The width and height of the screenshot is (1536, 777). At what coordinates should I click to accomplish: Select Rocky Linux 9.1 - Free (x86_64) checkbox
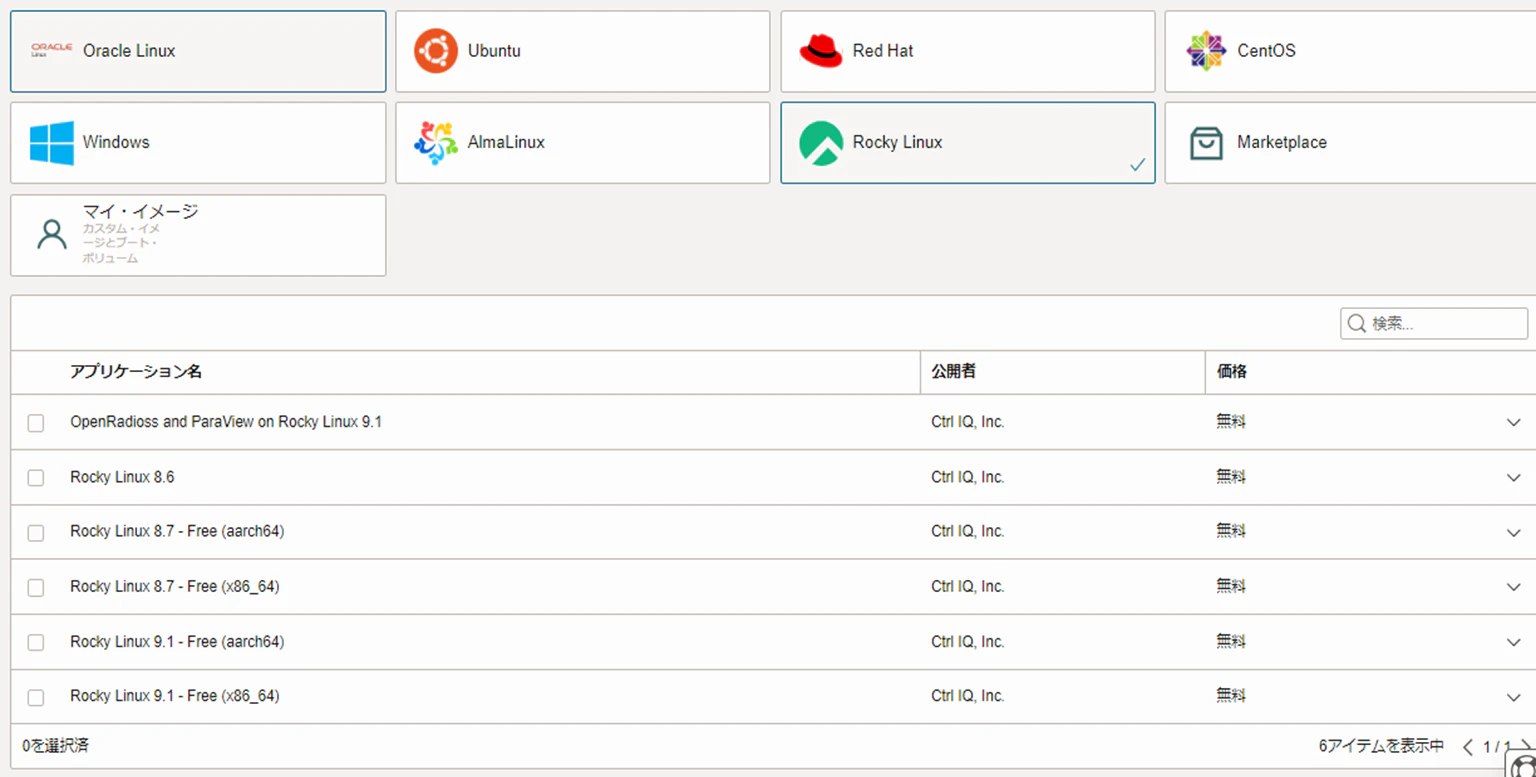coord(36,697)
